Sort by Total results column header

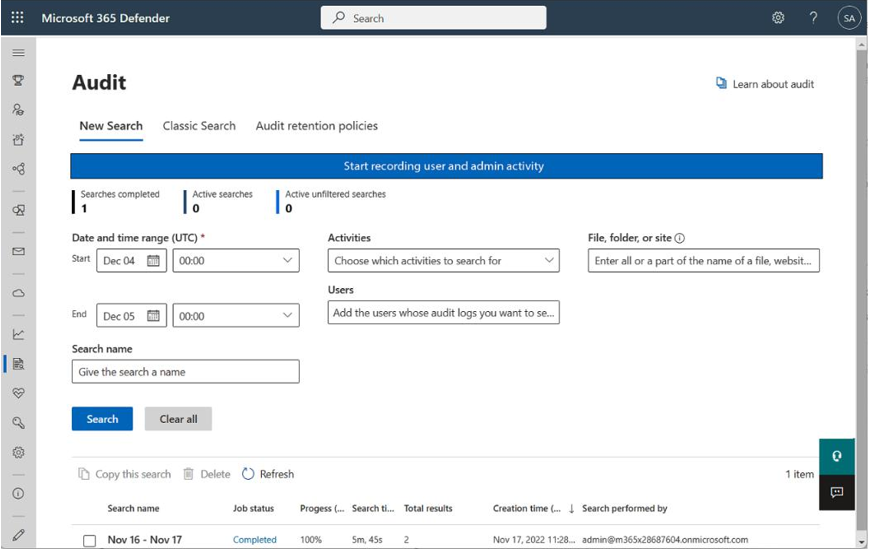click(428, 508)
